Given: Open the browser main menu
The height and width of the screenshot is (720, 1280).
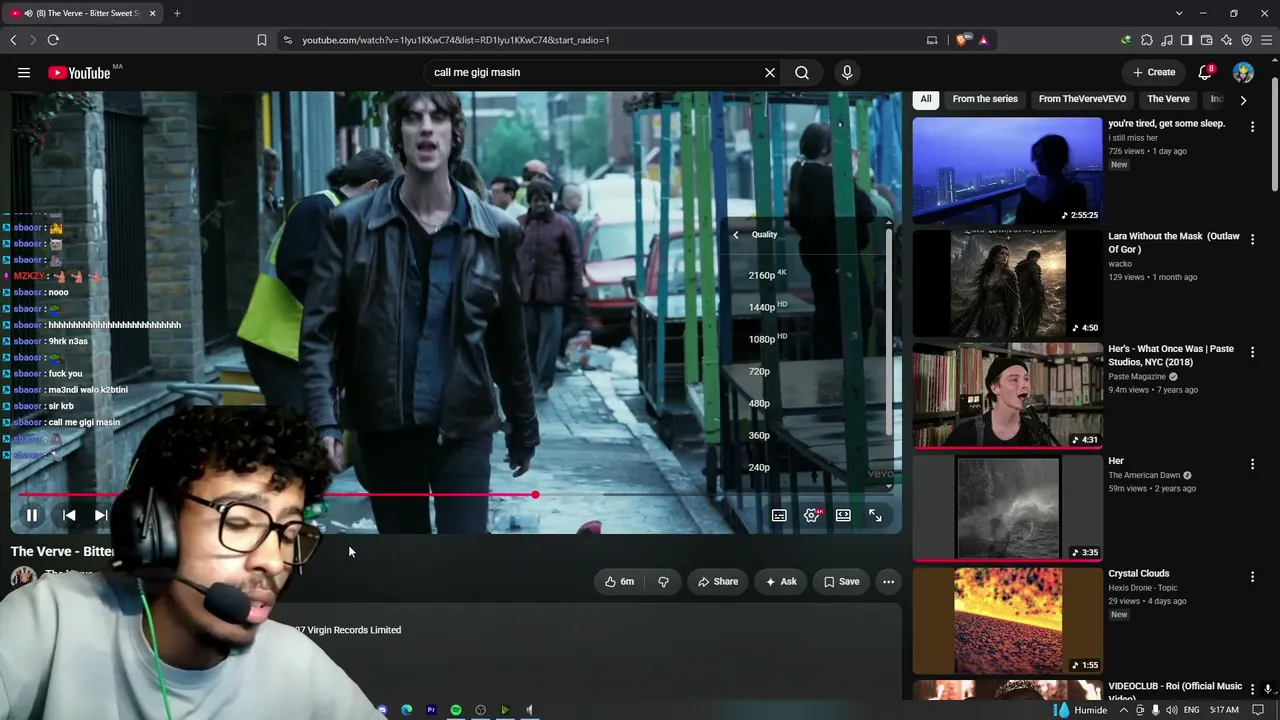Looking at the screenshot, I should (x=1266, y=40).
